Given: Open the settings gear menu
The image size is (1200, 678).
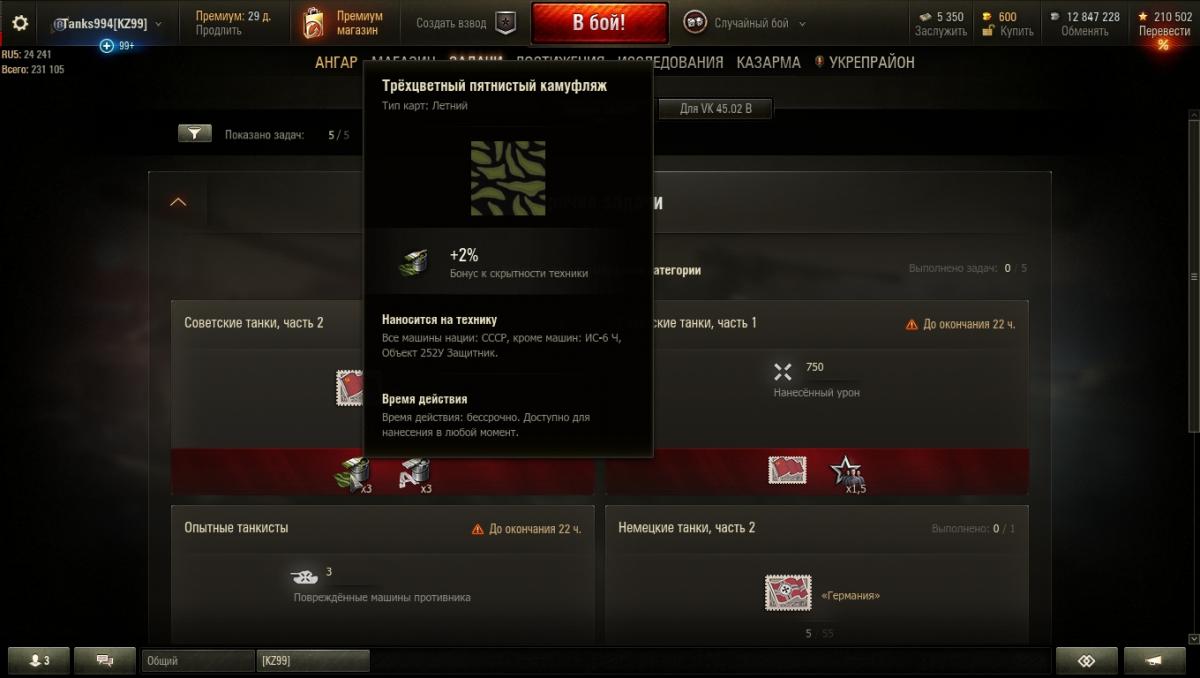Looking at the screenshot, I should pyautogui.click(x=20, y=23).
